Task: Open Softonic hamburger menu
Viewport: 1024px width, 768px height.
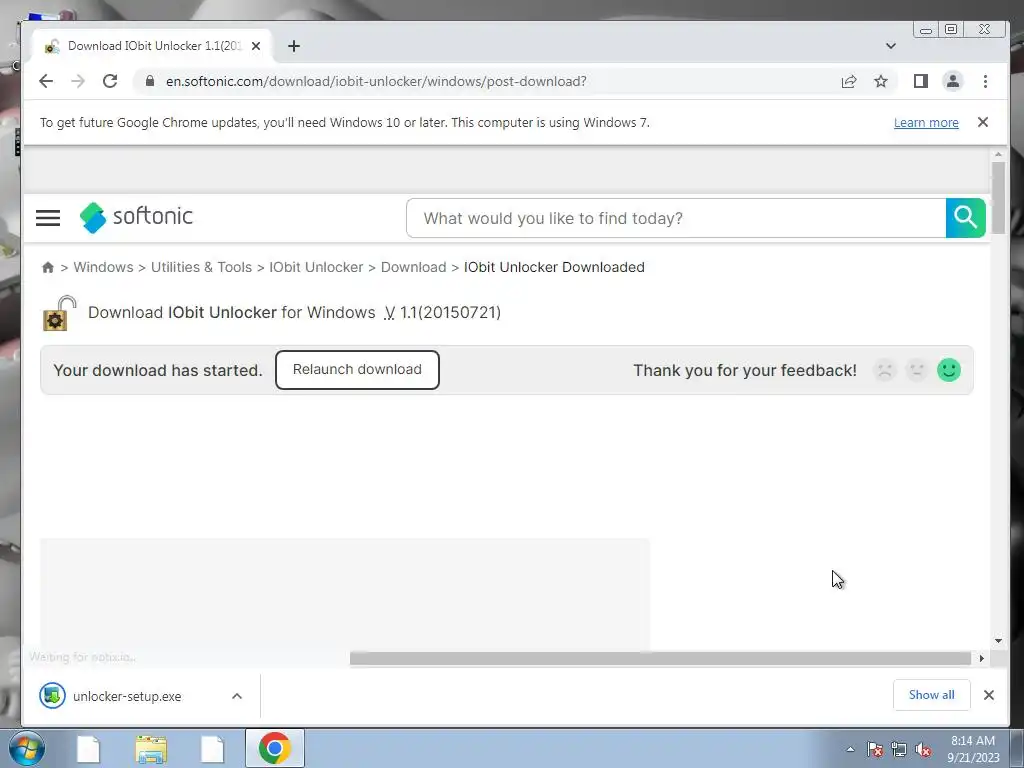Action: click(x=48, y=218)
